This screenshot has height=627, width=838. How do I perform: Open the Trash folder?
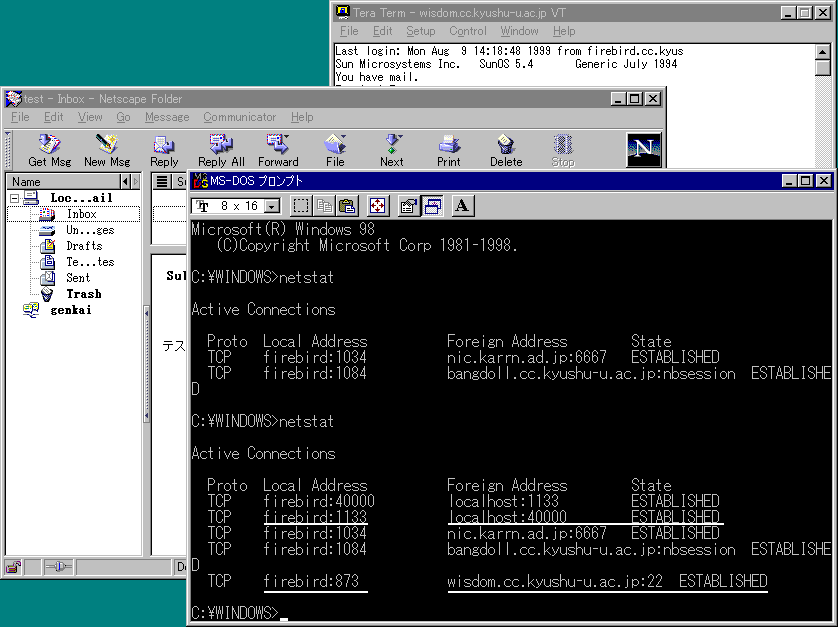click(x=84, y=294)
